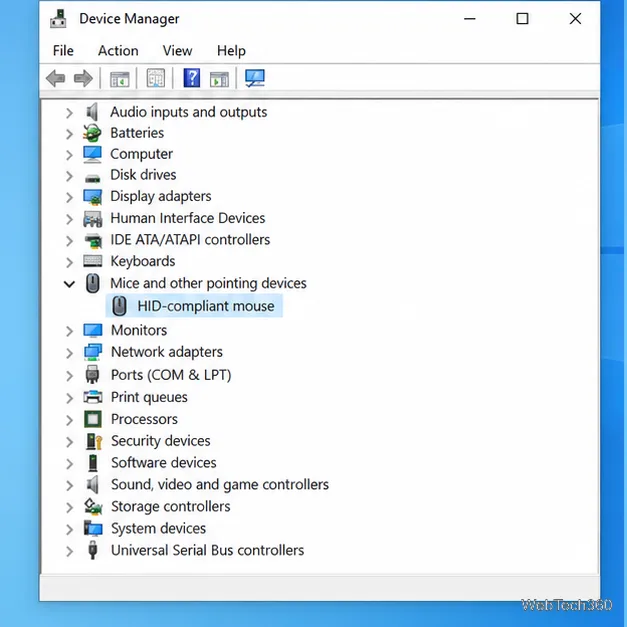627x627 pixels.
Task: Click the HID-compliant mouse device icon
Action: 119,306
